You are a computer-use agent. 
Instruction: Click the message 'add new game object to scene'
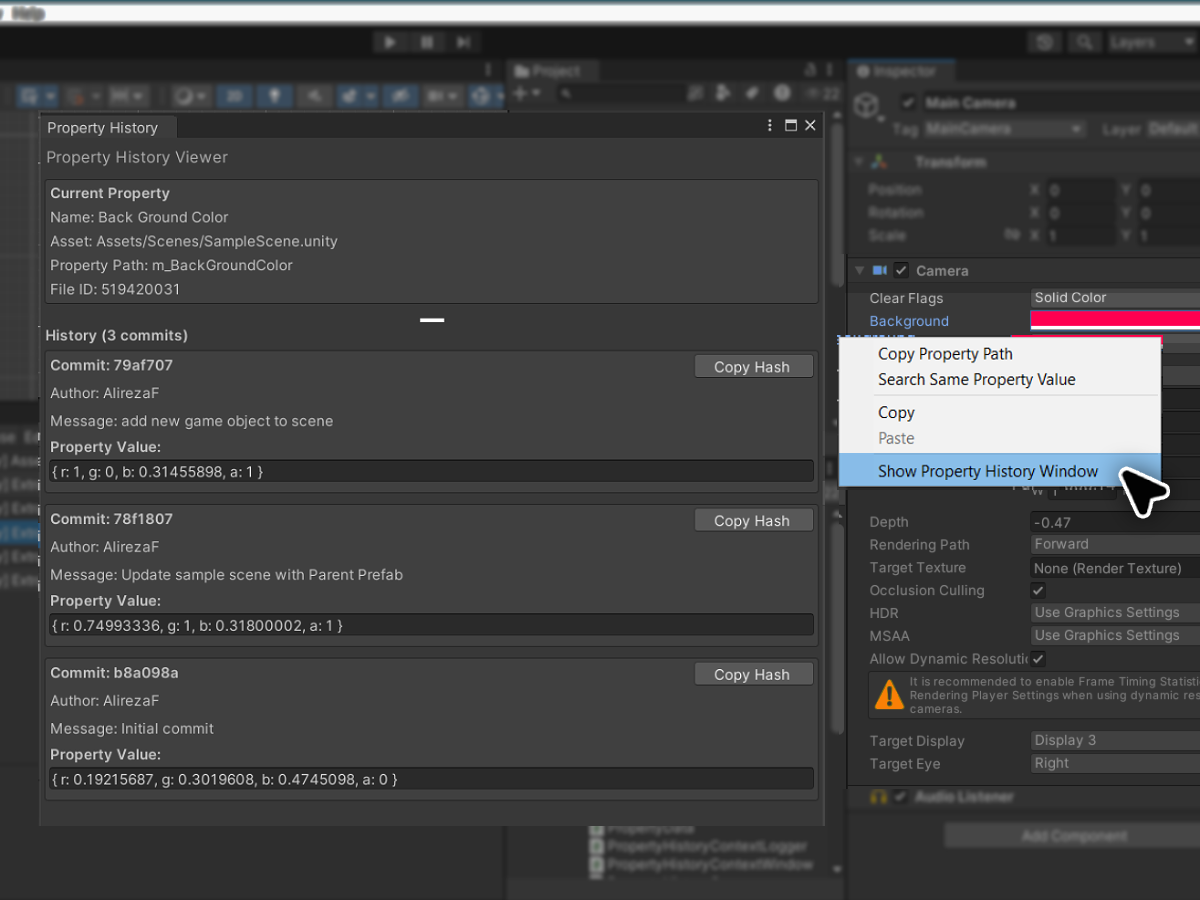(227, 421)
